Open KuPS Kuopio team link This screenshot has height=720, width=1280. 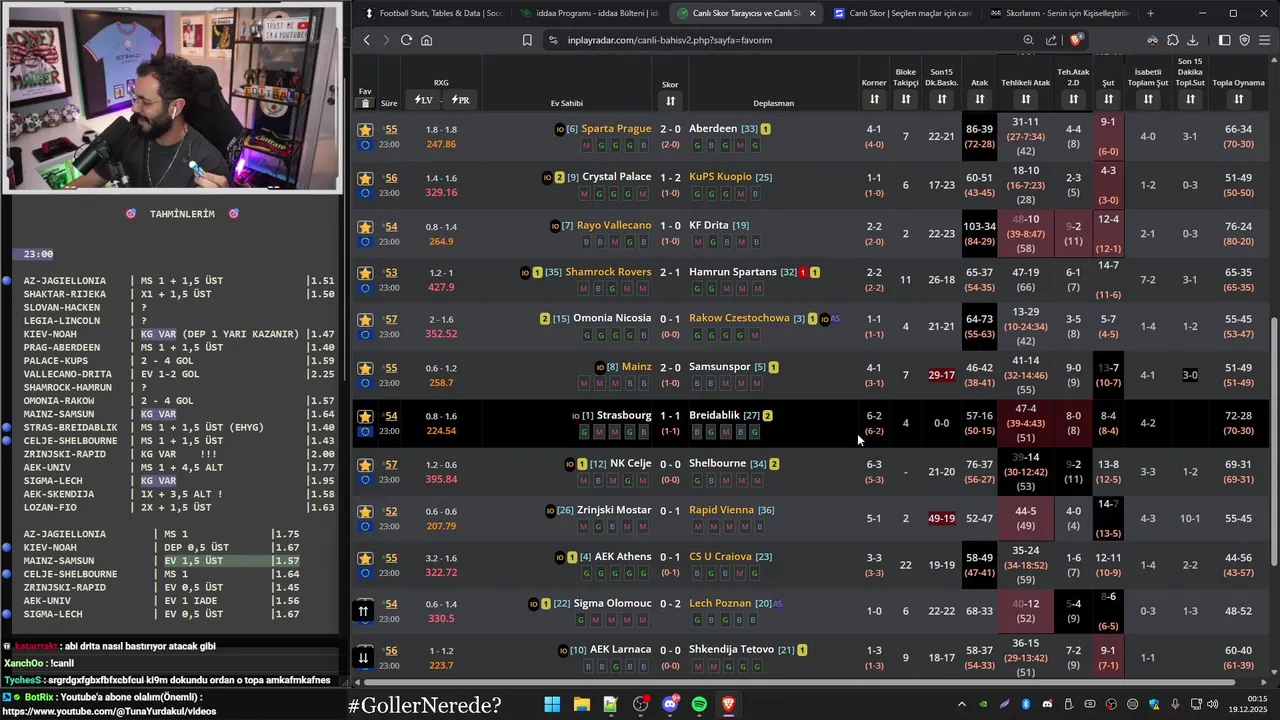720,177
